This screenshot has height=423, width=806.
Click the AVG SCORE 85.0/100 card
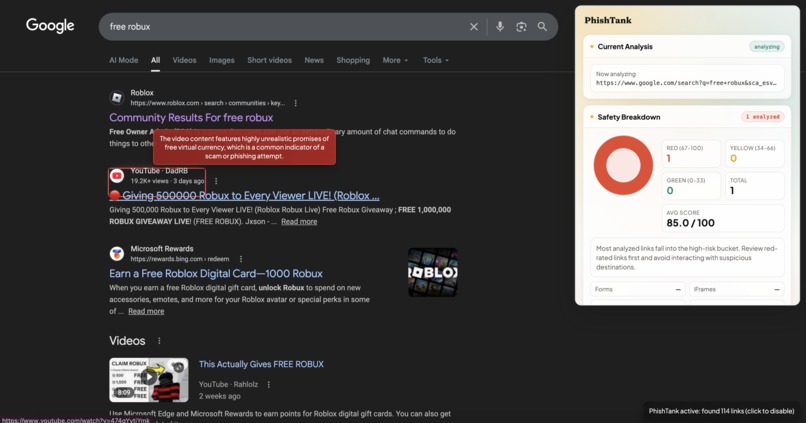723,218
